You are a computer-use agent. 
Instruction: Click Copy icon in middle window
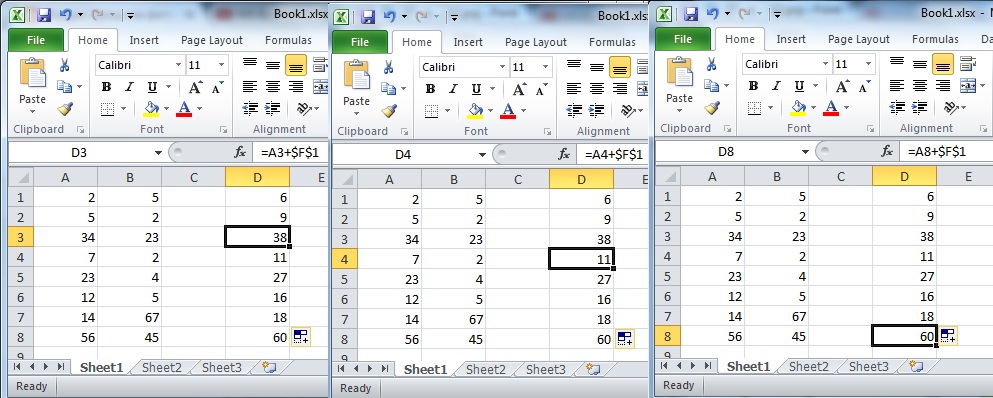388,89
